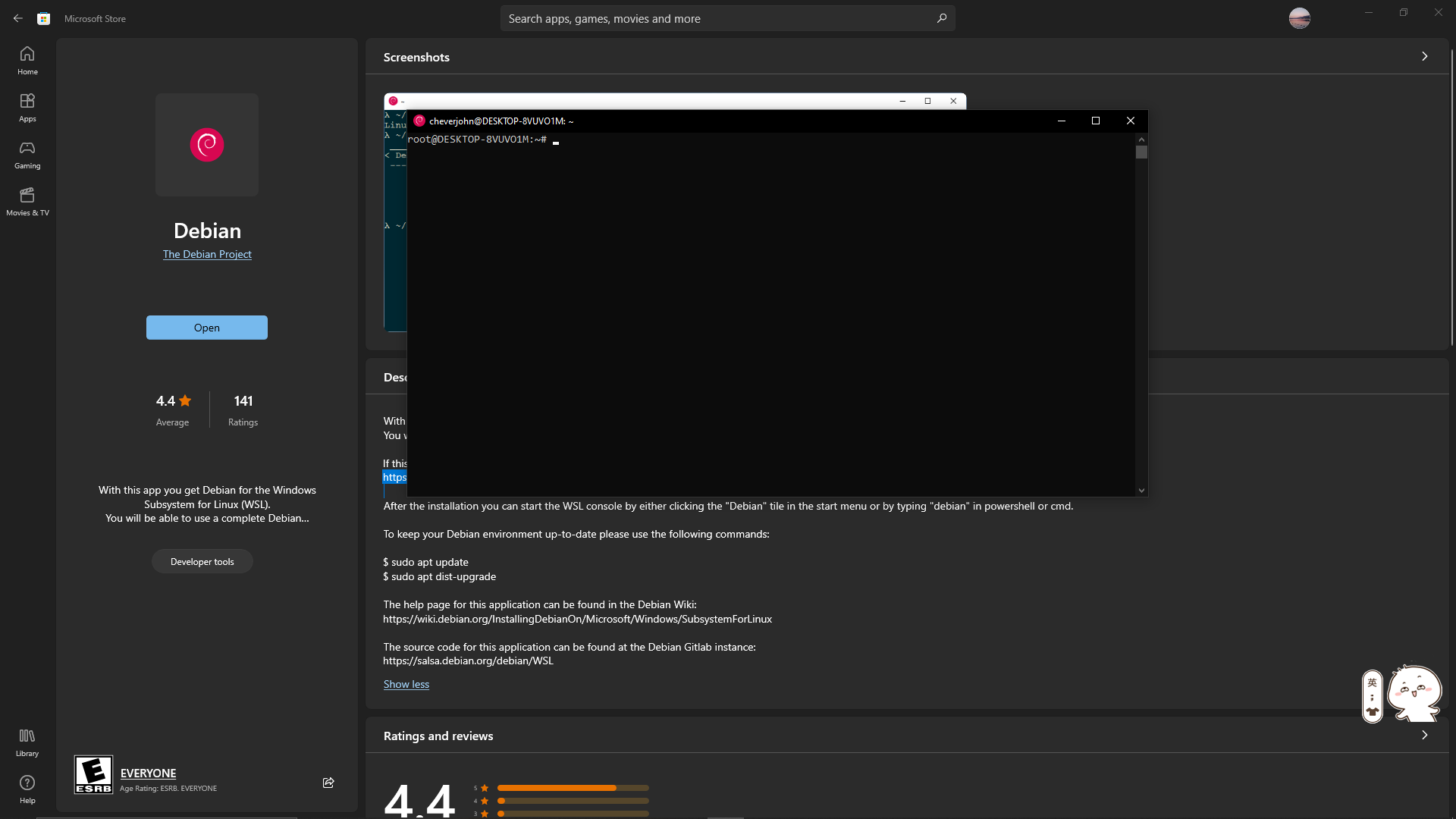Open the user profile avatar
Viewport: 1456px width, 819px height.
pyautogui.click(x=1299, y=18)
